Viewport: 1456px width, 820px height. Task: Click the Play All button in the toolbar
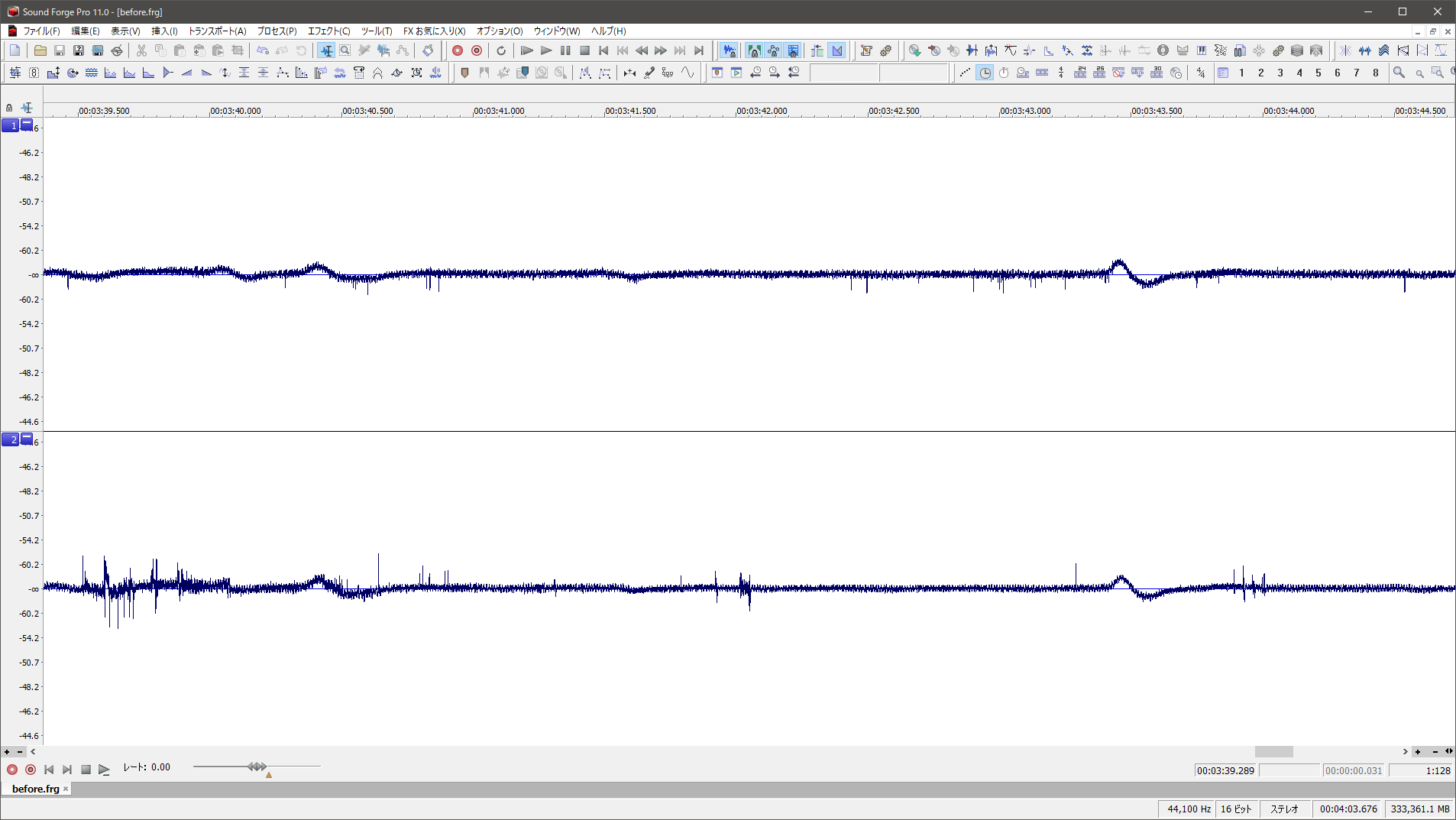(526, 50)
